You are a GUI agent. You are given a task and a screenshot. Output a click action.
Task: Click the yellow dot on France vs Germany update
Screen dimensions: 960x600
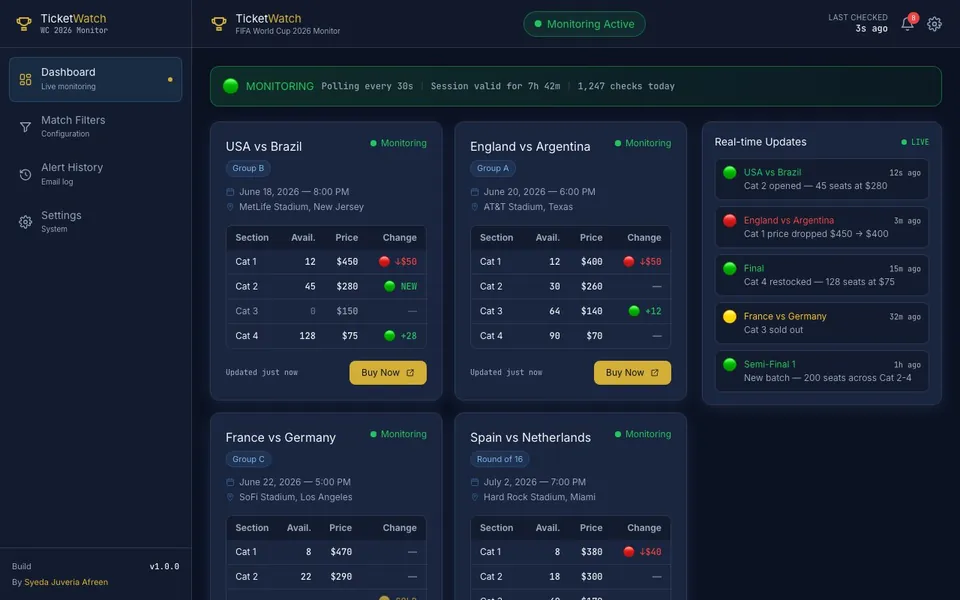click(x=730, y=317)
